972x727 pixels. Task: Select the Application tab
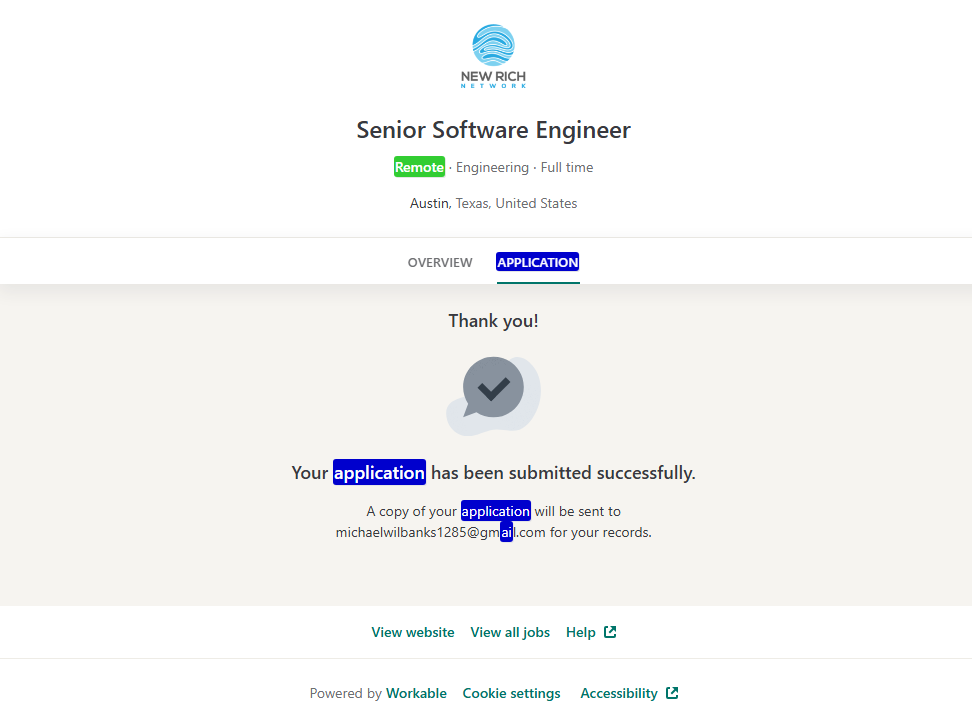(538, 262)
